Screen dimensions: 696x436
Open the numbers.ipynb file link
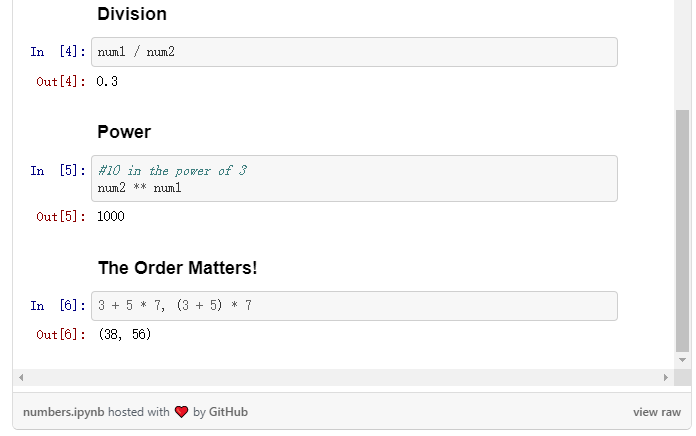click(62, 412)
